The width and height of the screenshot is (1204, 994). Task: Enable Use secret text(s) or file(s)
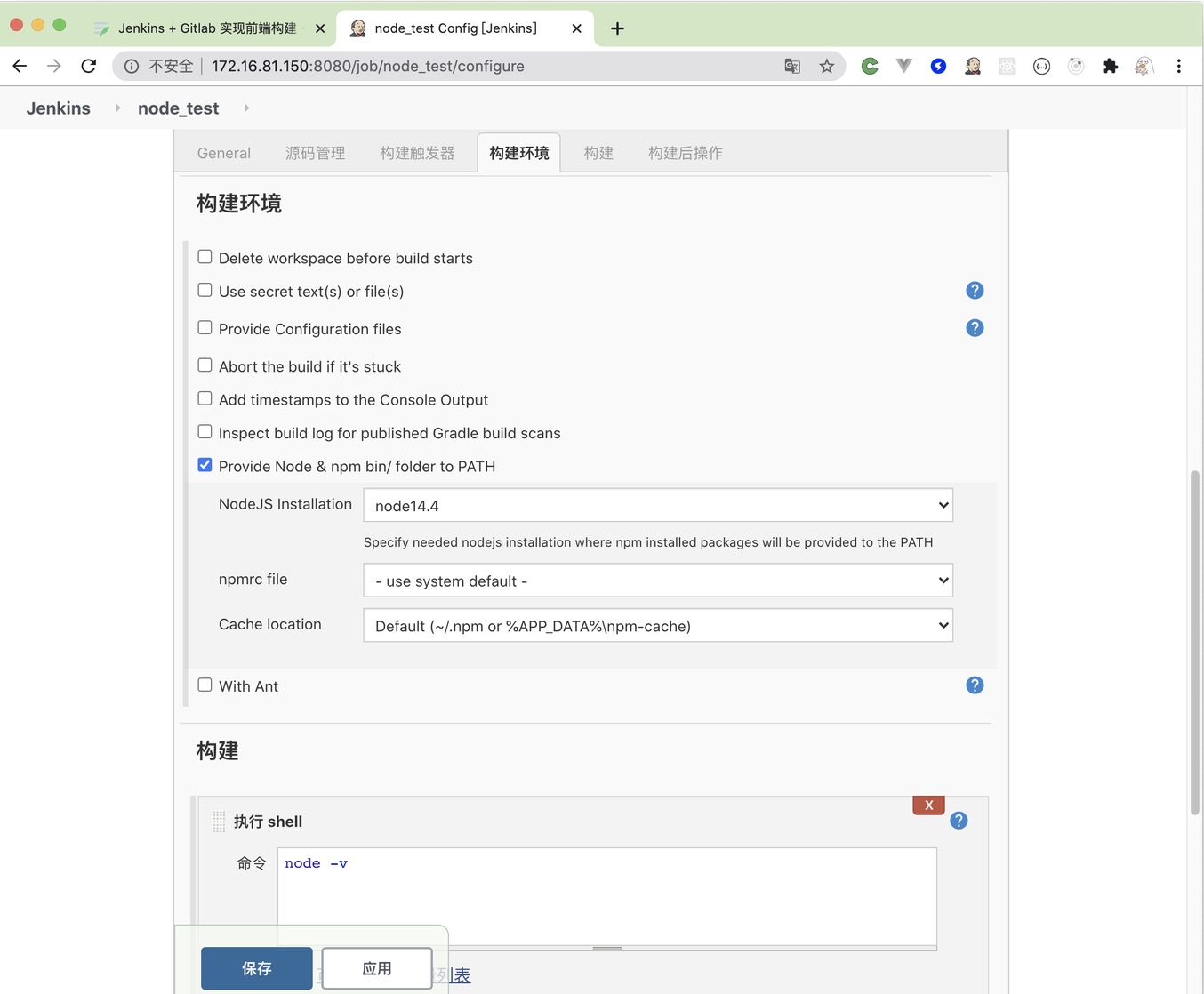205,290
